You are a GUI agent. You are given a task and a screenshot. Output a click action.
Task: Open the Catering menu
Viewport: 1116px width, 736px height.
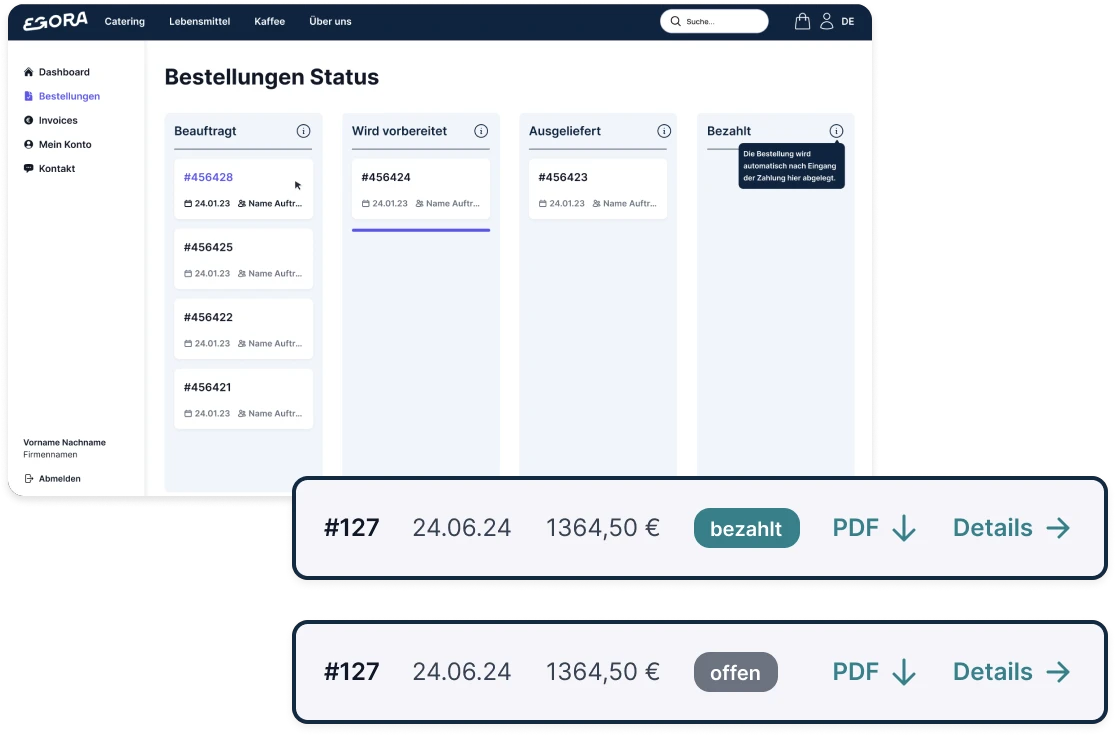(x=125, y=21)
